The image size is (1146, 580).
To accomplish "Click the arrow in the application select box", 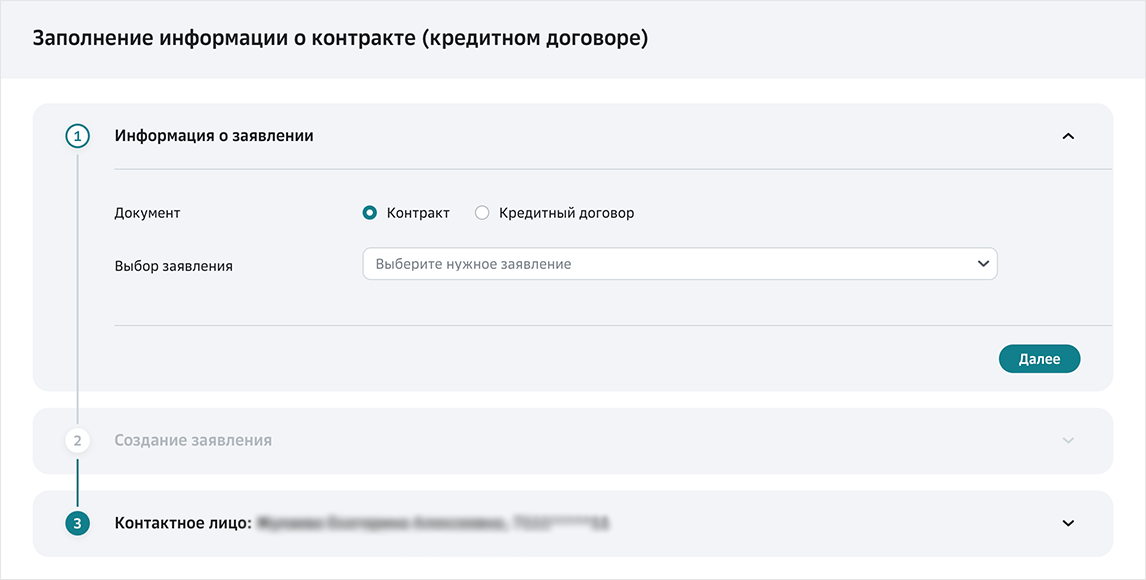I will [983, 264].
